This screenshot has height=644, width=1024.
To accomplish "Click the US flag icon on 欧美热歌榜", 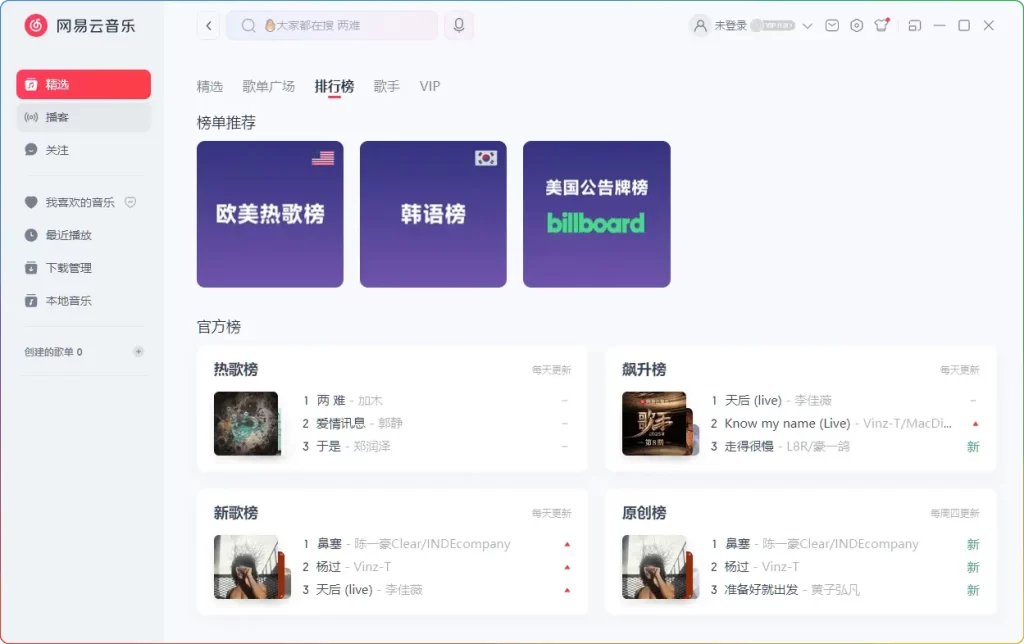I will pyautogui.click(x=323, y=158).
